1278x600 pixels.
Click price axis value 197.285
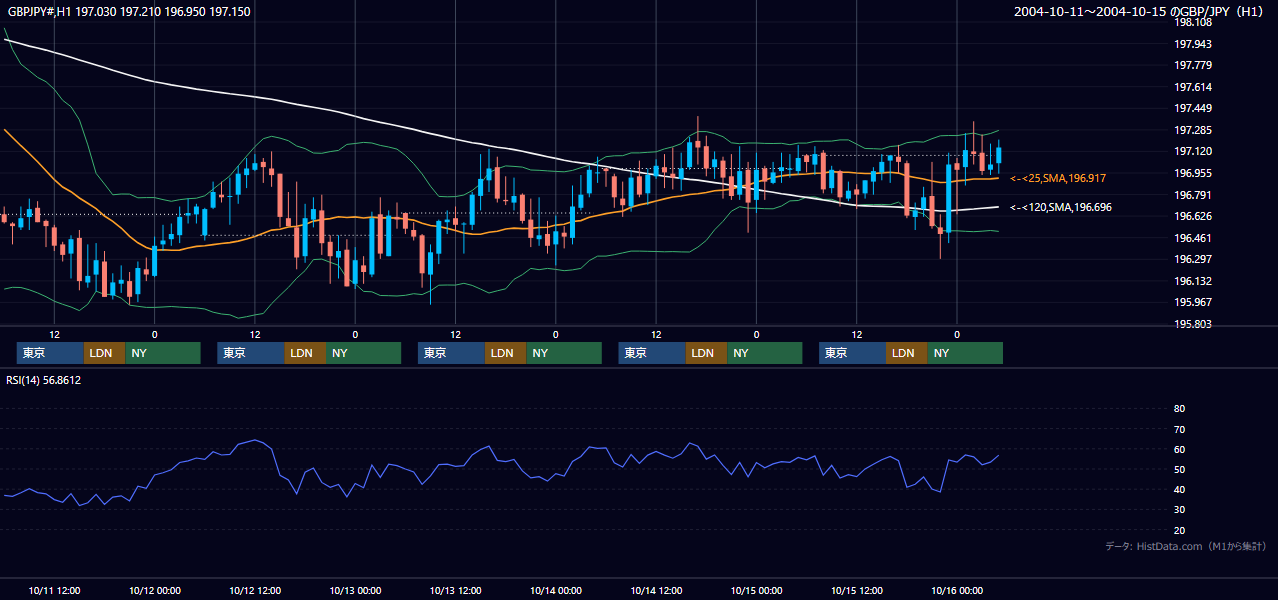pyautogui.click(x=1192, y=130)
